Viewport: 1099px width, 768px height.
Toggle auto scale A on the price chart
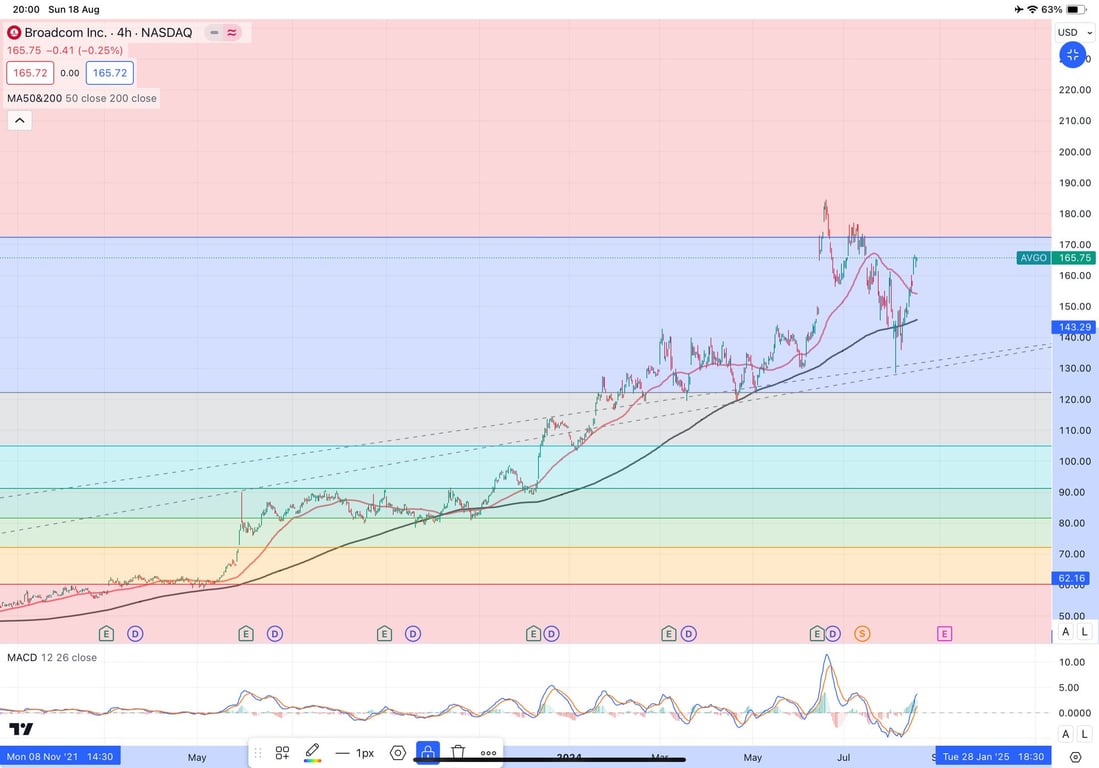(1065, 631)
